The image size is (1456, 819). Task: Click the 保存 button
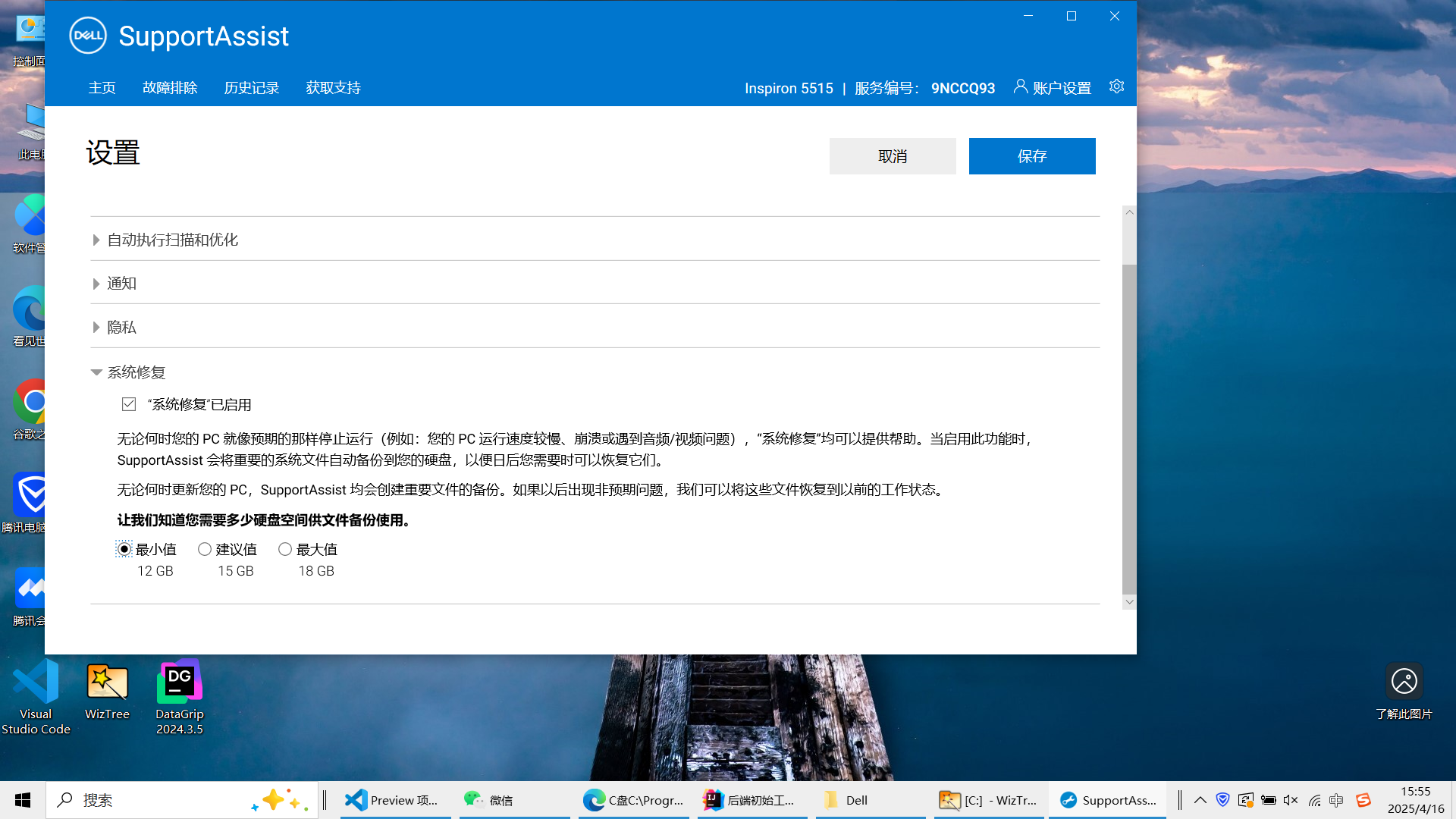click(x=1031, y=156)
